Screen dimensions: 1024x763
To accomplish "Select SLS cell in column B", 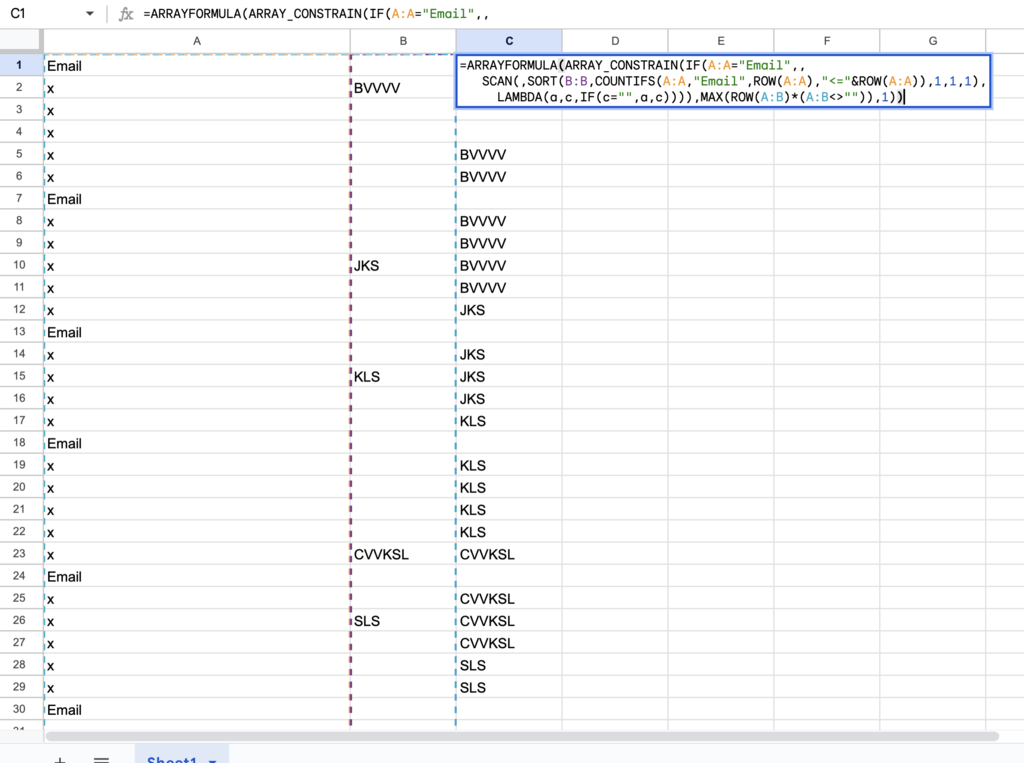I will coord(403,621).
